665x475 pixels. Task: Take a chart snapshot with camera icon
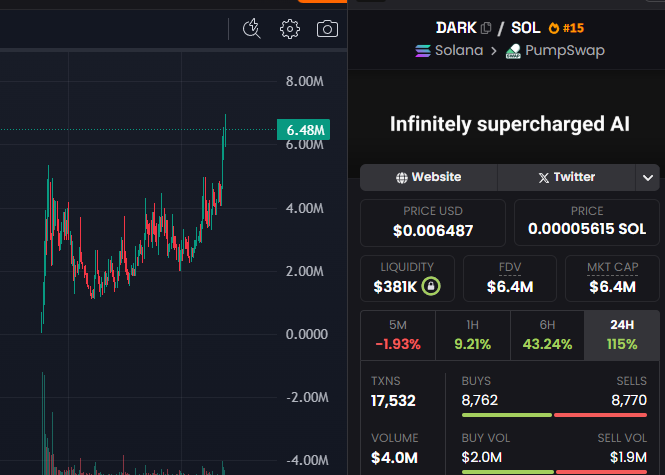point(327,29)
